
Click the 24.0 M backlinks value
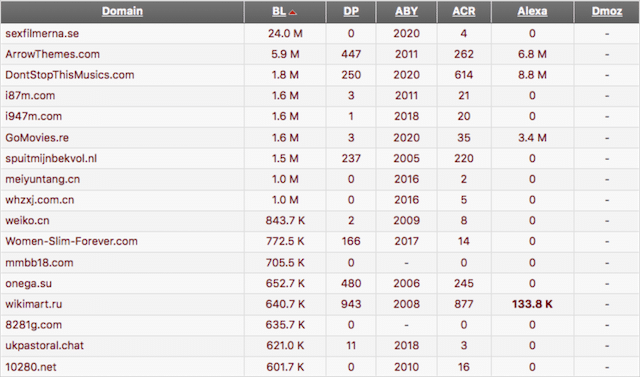285,33
